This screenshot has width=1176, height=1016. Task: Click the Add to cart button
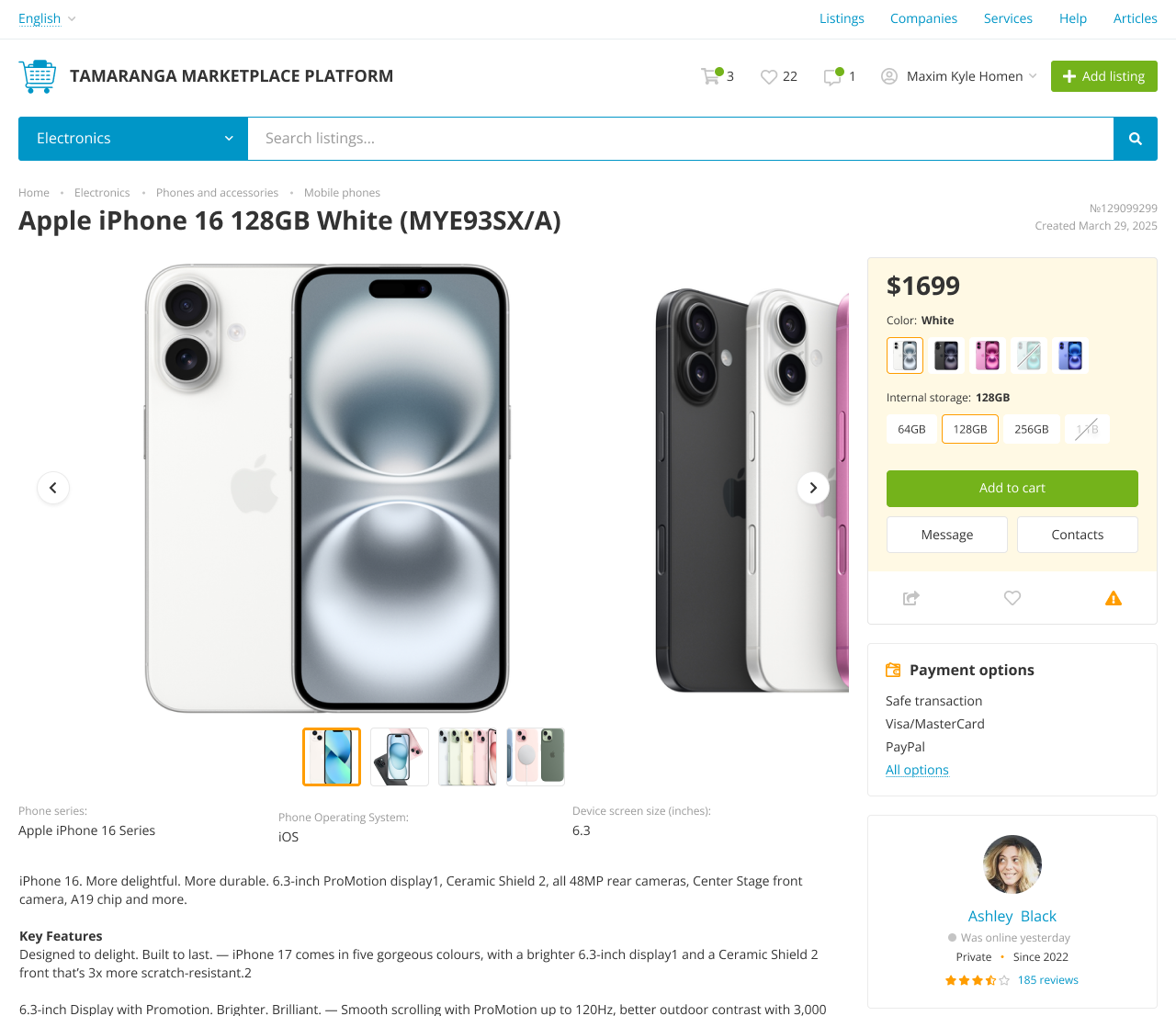pos(1012,489)
